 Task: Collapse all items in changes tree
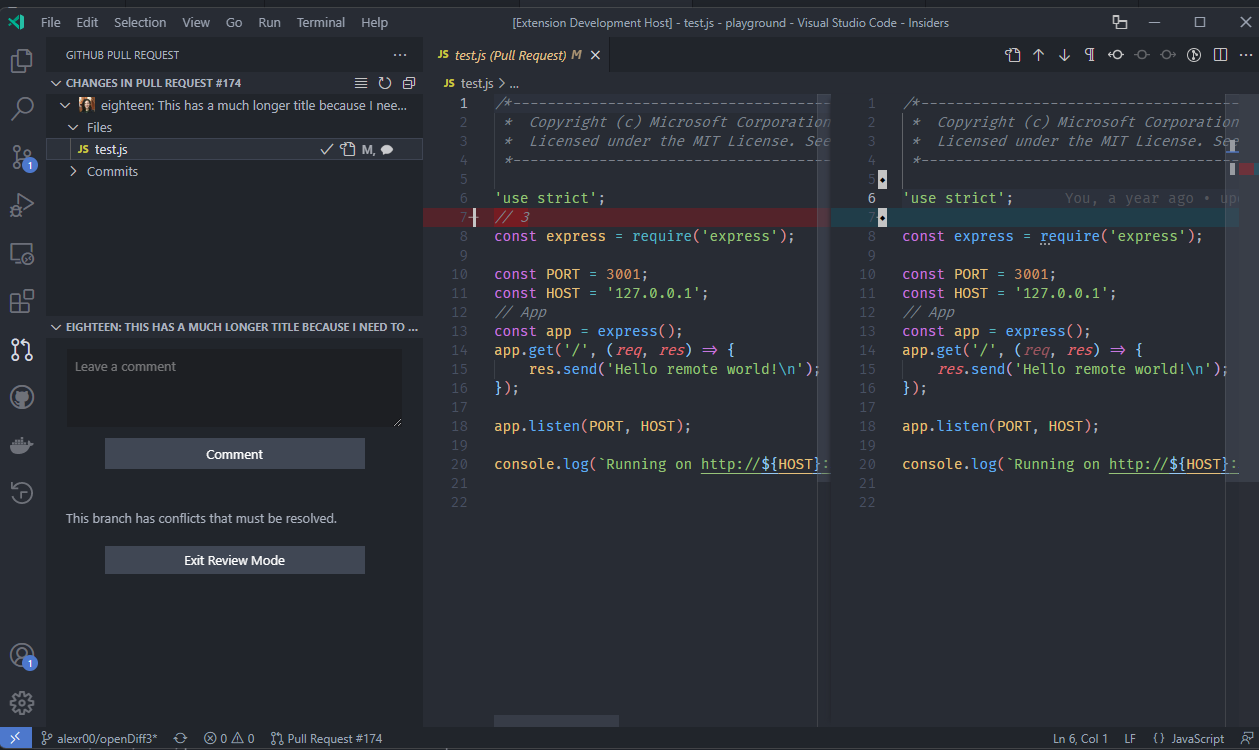coord(409,83)
